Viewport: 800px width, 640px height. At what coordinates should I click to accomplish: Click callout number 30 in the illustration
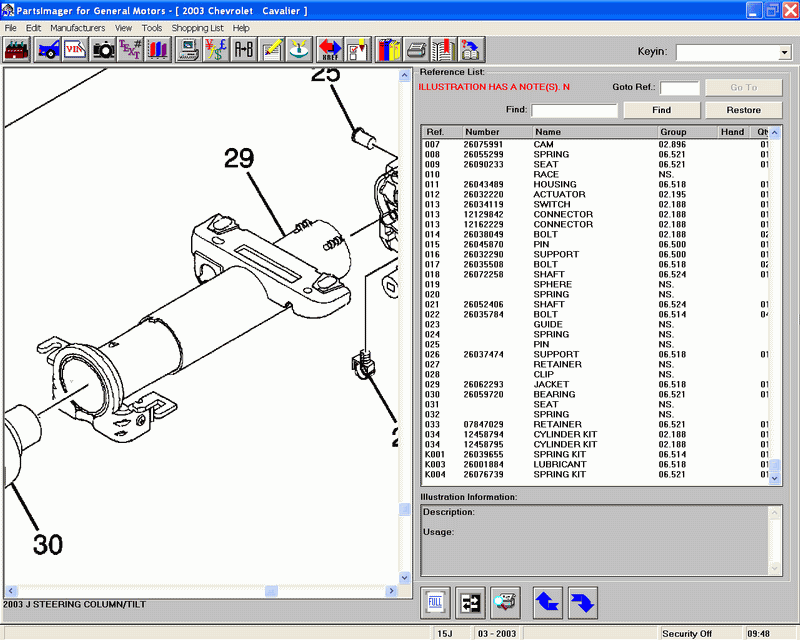tap(48, 544)
